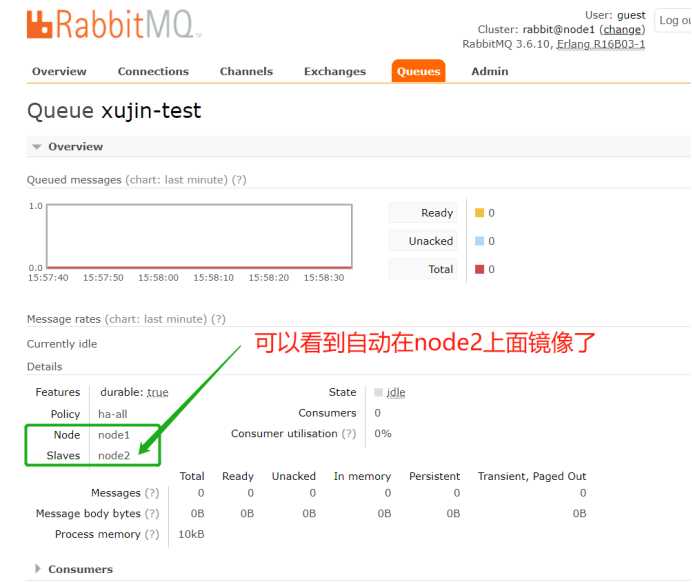
Task: Open the Message rates chart range selector
Action: (x=156, y=319)
